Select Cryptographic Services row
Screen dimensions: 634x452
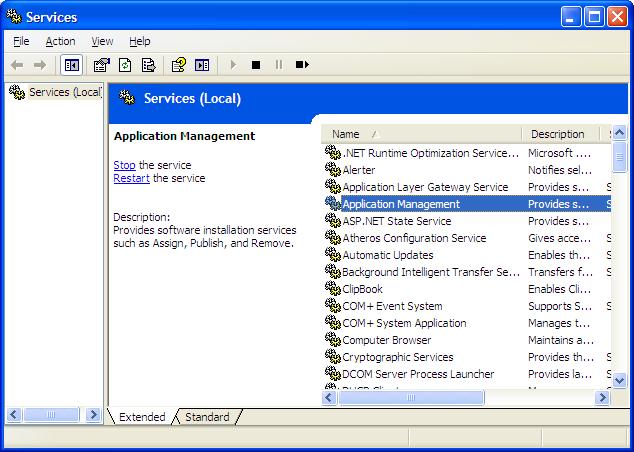467,357
